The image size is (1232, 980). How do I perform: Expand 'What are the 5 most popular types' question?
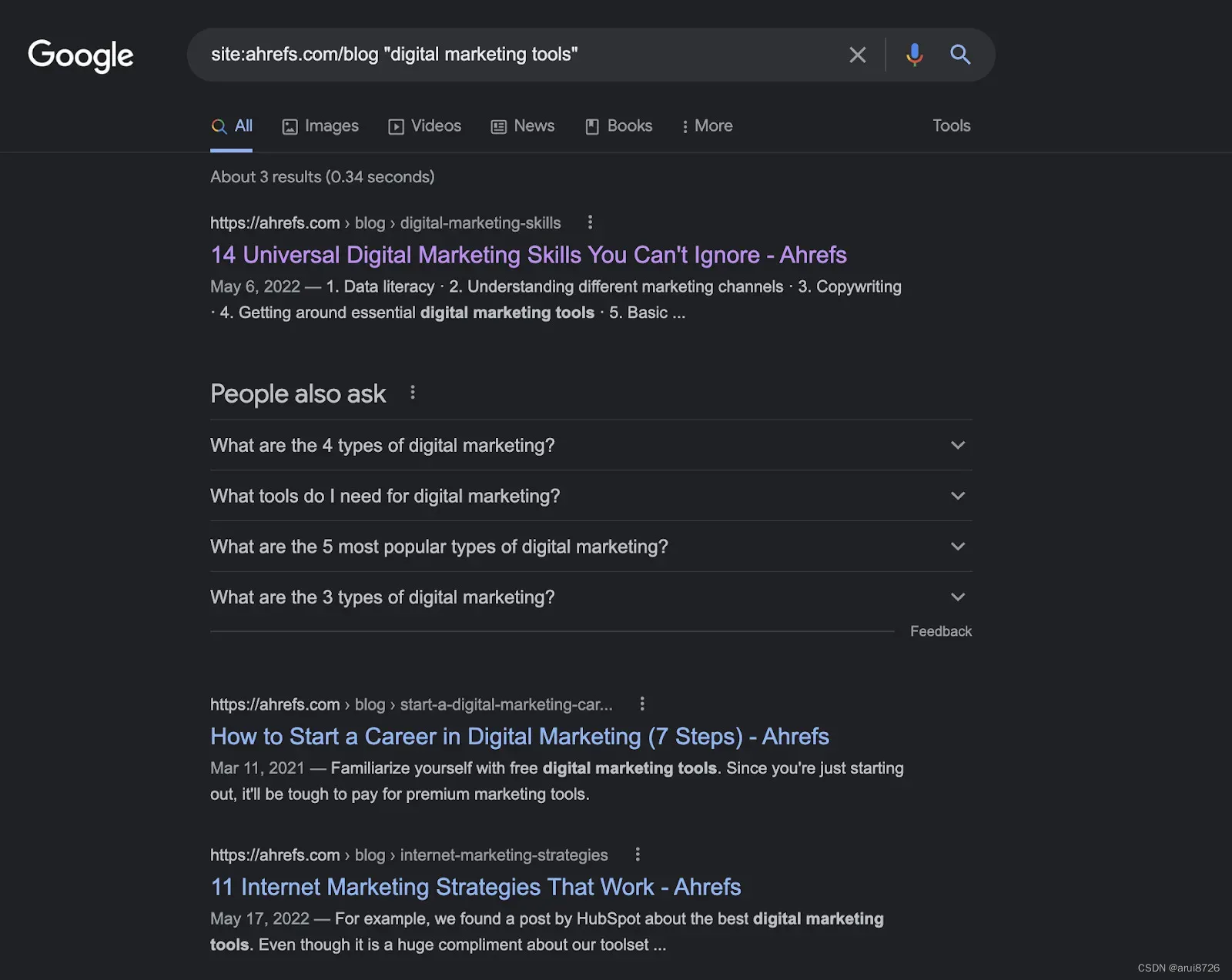[x=591, y=547]
